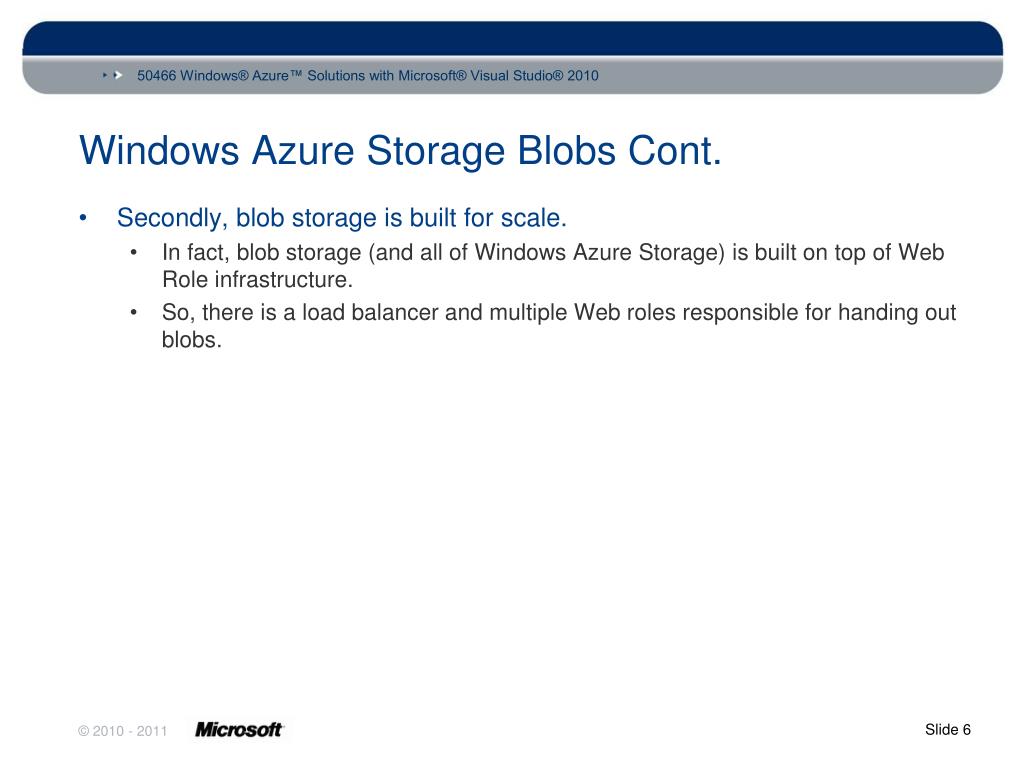Viewport: 1024px width, 768px height.
Task: Select the slide title Windows Azure Storage Blobs Cont.
Action: [x=400, y=151]
